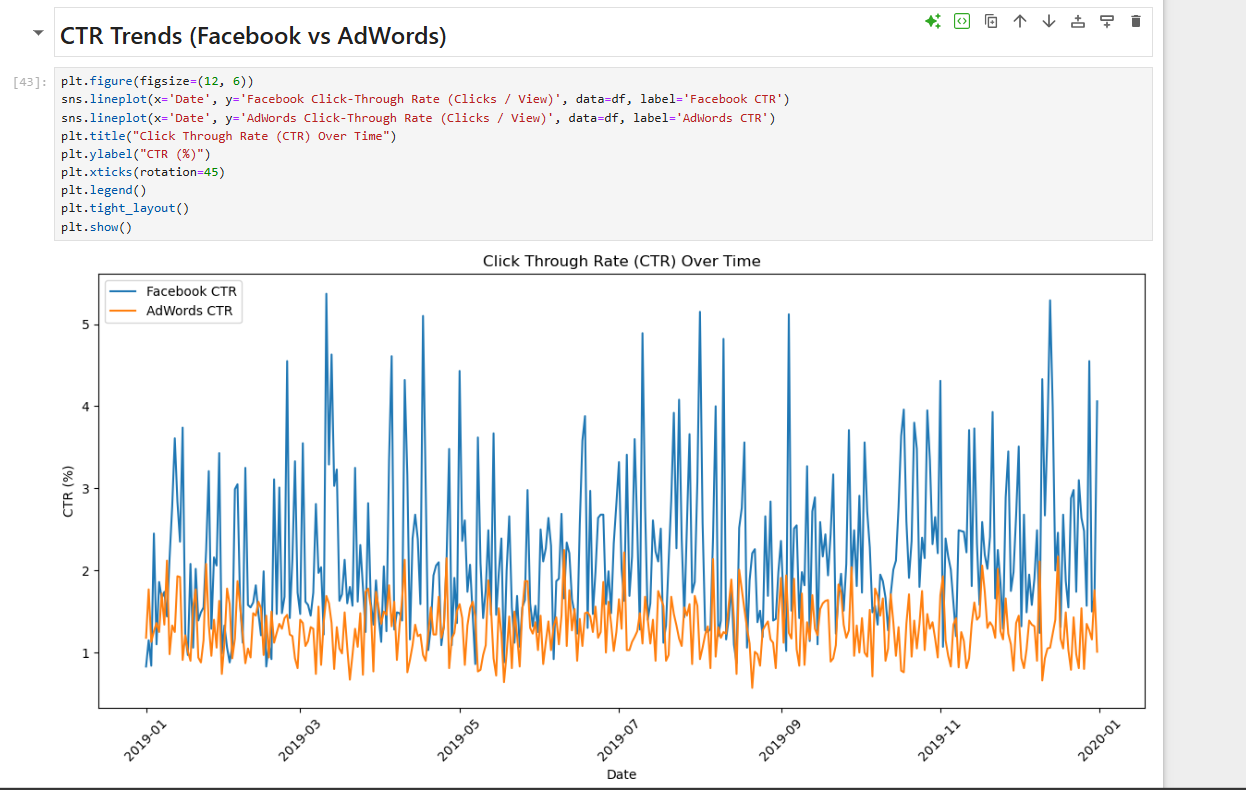1246x790 pixels.
Task: Click the green AI assistant sparkle icon
Action: (932, 21)
